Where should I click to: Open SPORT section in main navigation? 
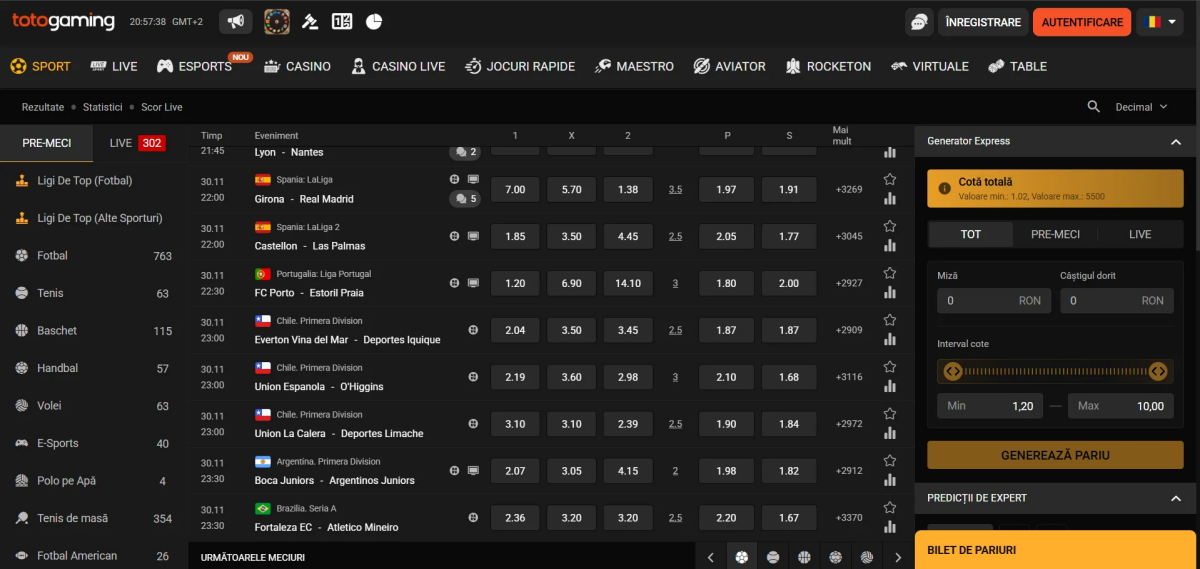point(41,66)
